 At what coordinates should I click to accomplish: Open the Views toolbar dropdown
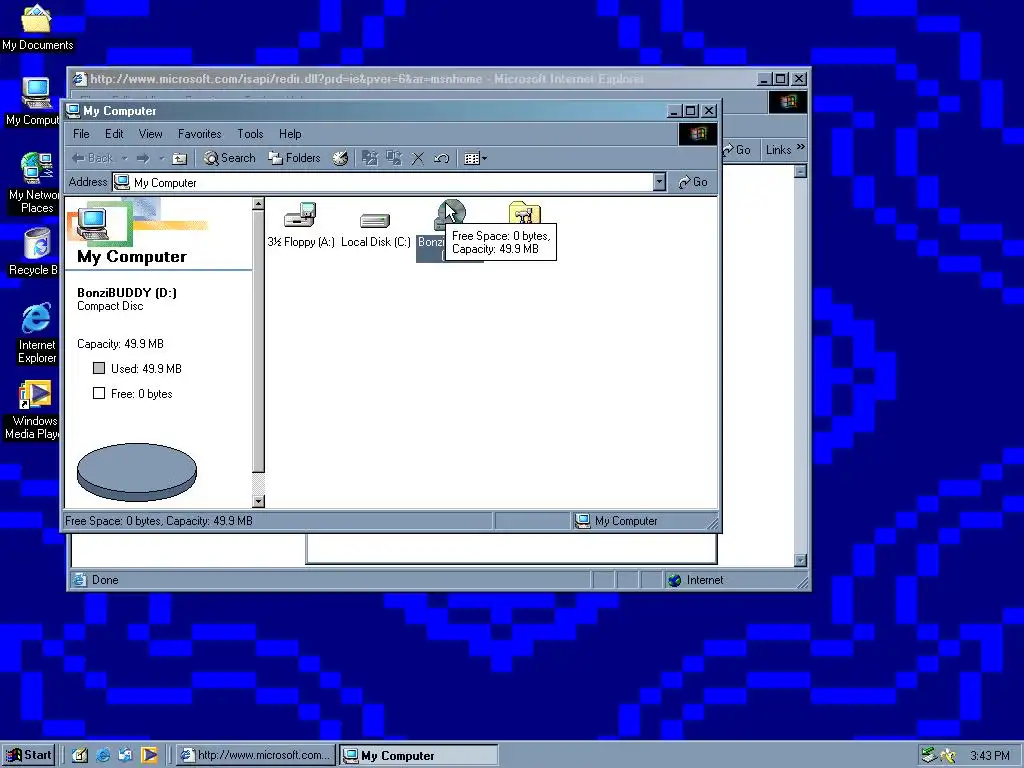475,158
